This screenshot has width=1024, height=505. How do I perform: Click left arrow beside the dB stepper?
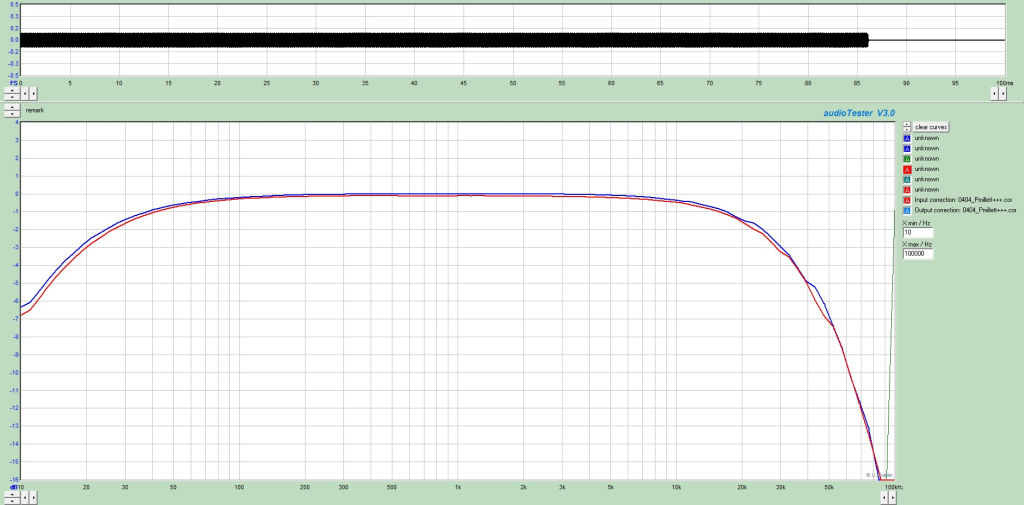pos(25,498)
